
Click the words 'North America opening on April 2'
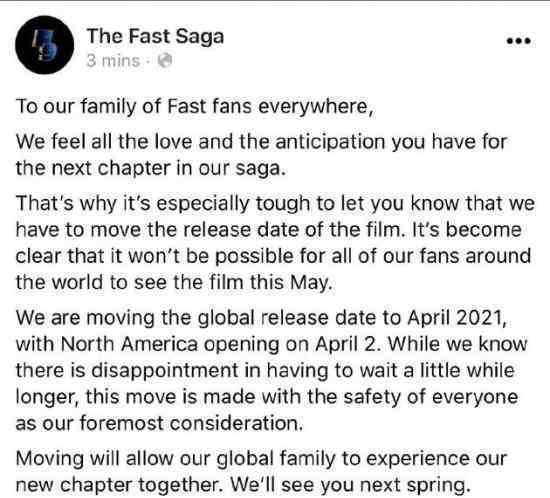tap(221, 344)
